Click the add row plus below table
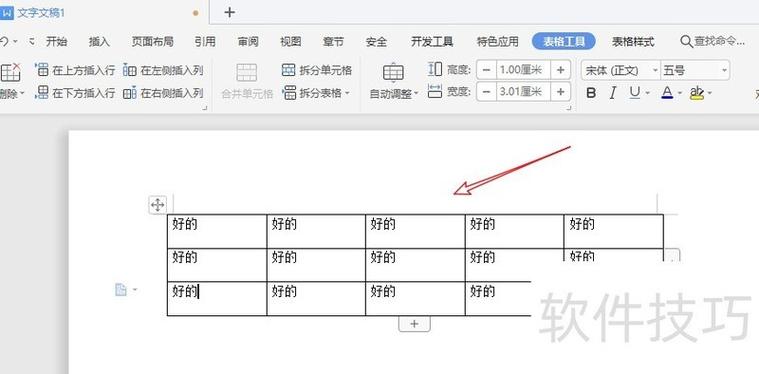 point(414,324)
